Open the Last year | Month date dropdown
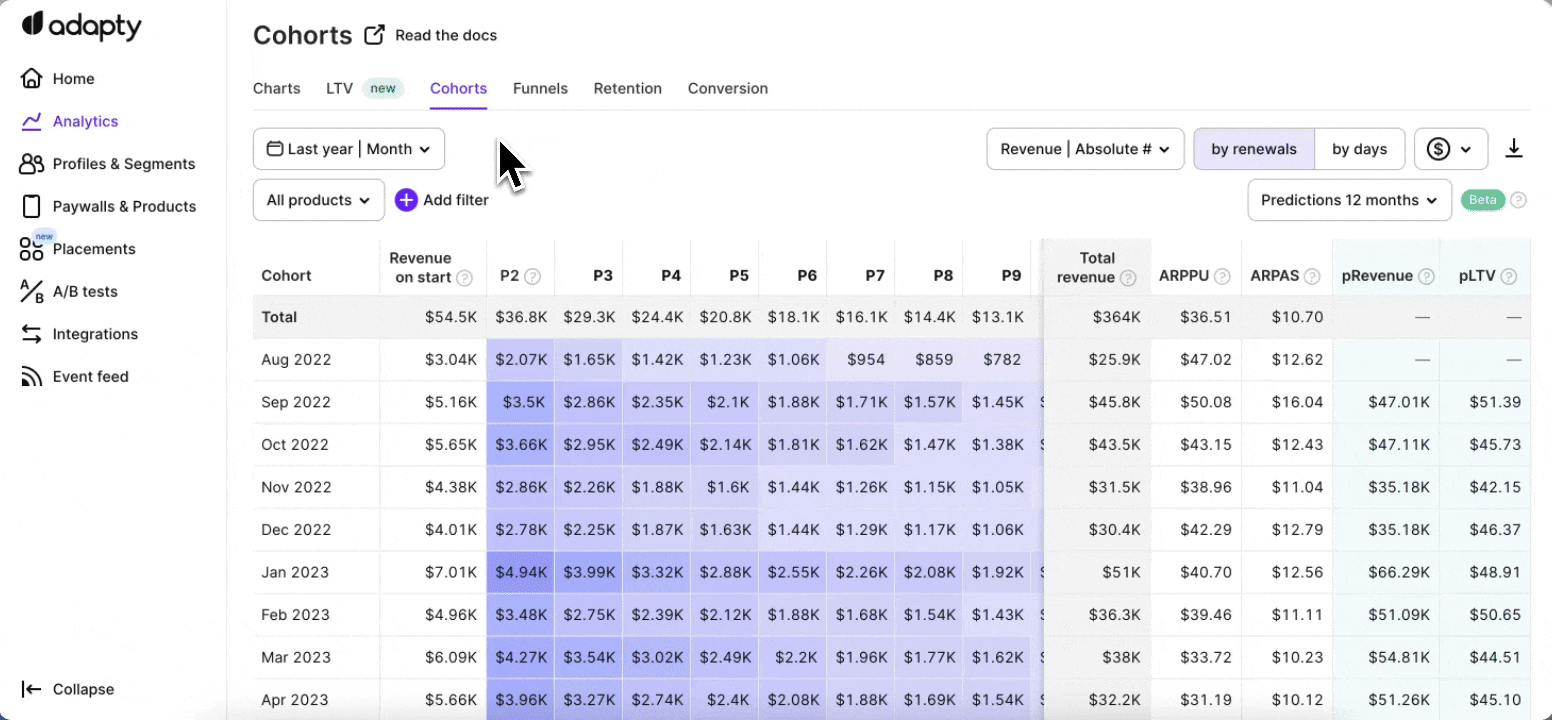This screenshot has height=720, width=1552. coord(349,149)
